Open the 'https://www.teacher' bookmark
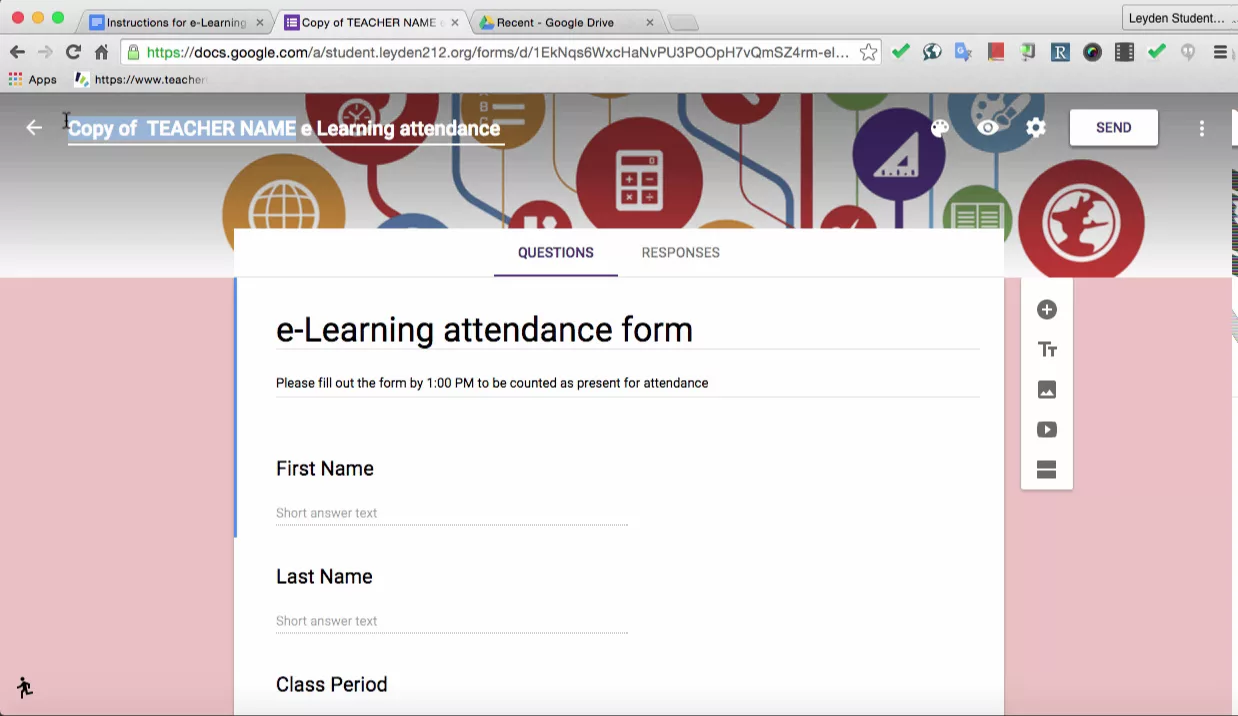The width and height of the screenshot is (1238, 716). pyautogui.click(x=140, y=80)
